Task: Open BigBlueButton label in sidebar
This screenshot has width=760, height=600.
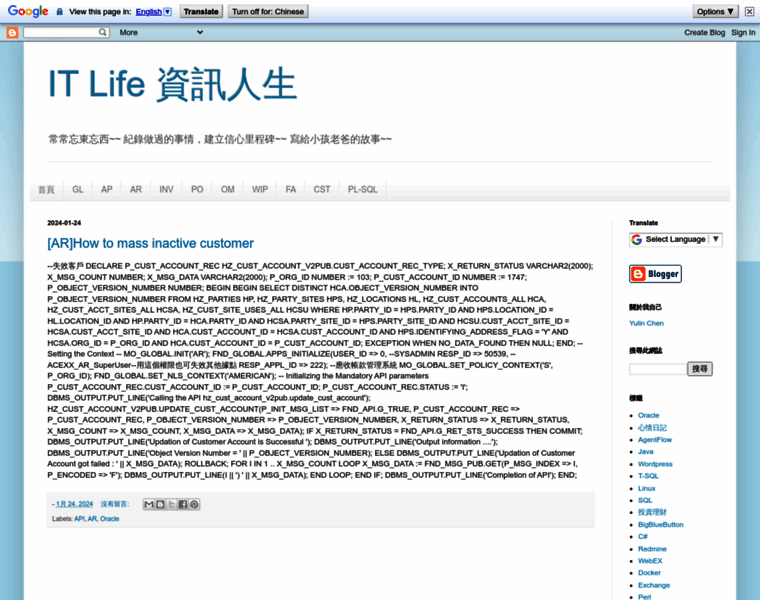Action: (661, 525)
